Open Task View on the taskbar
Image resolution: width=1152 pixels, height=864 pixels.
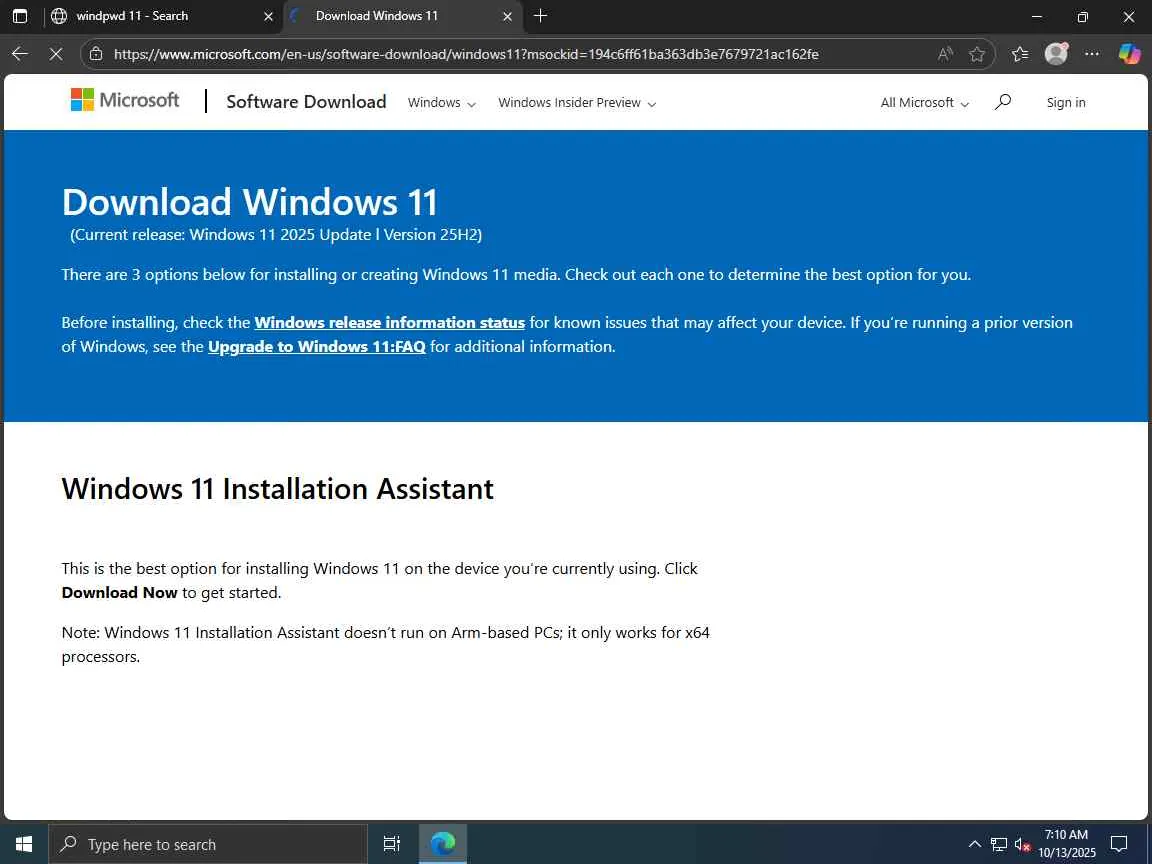pos(392,844)
